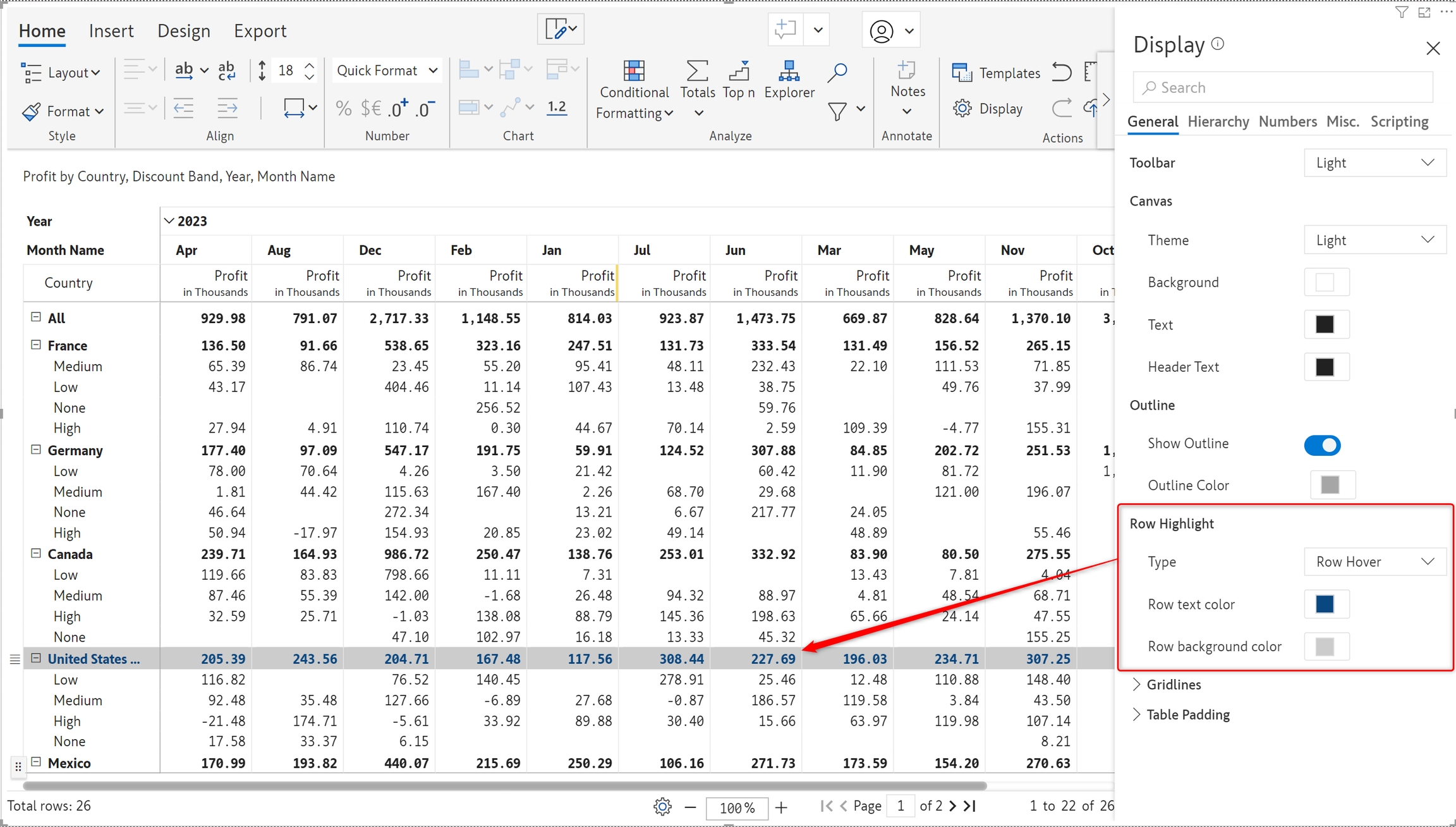Viewport: 1456px width, 827px height.
Task: Click the percent number format icon
Action: [x=343, y=109]
